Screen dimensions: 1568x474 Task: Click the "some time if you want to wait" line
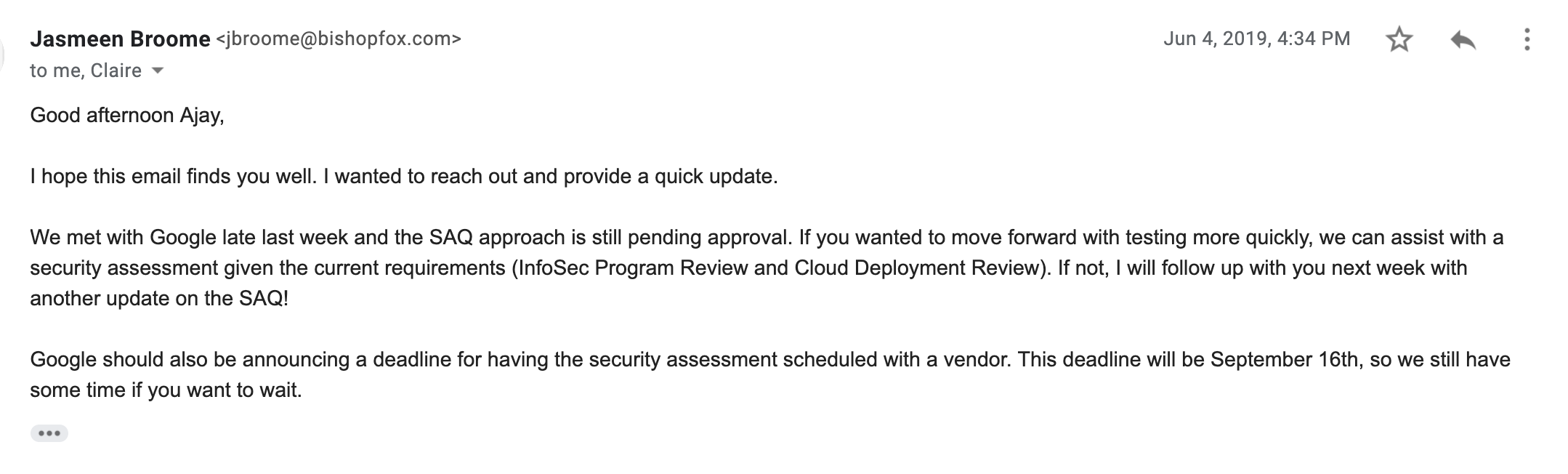[x=166, y=390]
